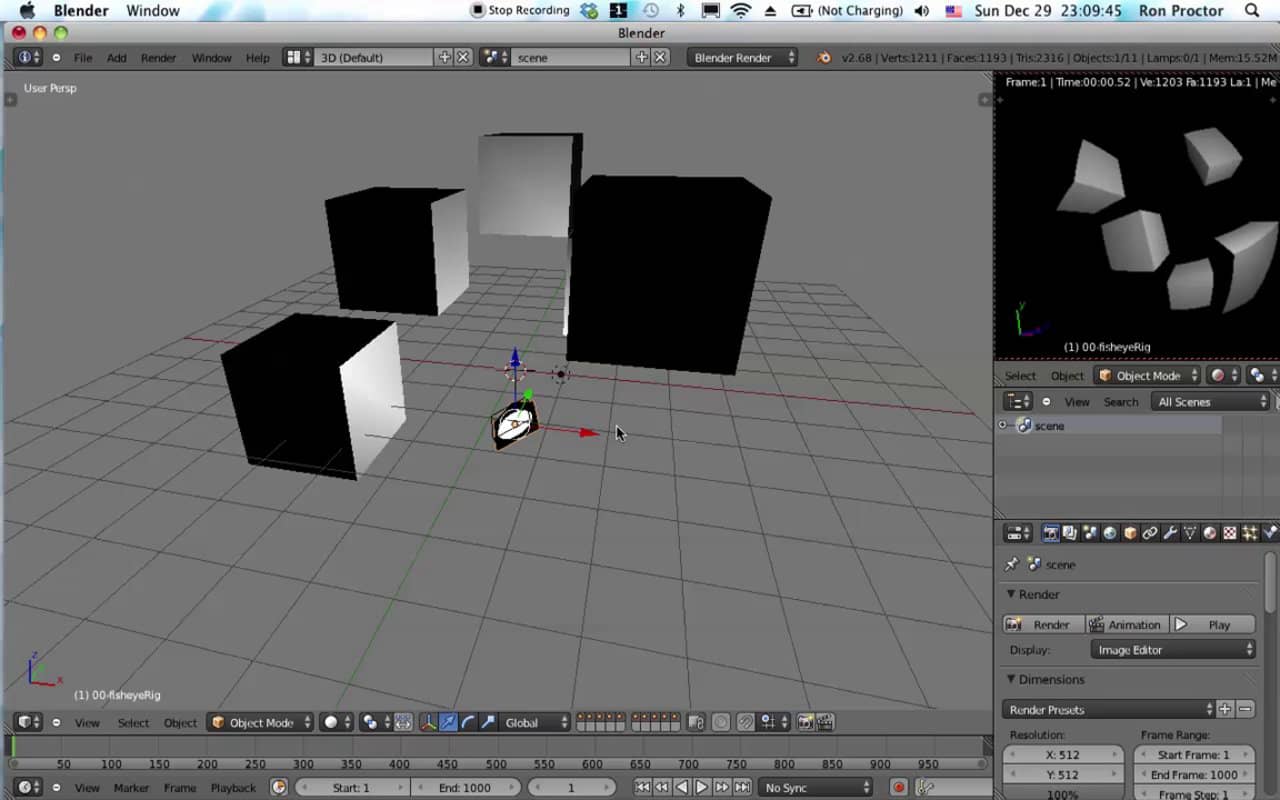
Task: Open the Global transform orientation dropdown
Action: click(x=535, y=722)
